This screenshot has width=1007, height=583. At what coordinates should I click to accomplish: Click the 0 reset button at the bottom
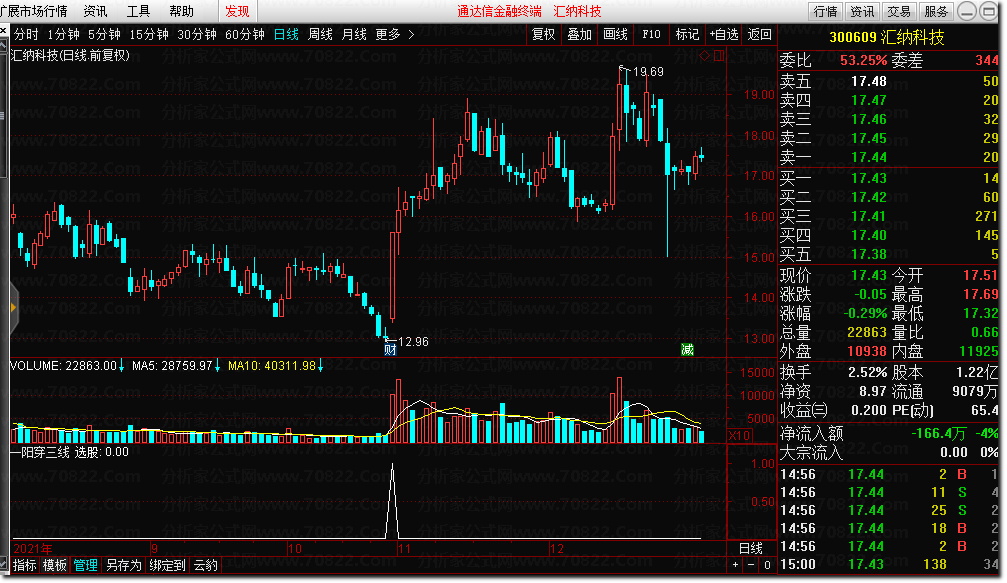tap(767, 566)
